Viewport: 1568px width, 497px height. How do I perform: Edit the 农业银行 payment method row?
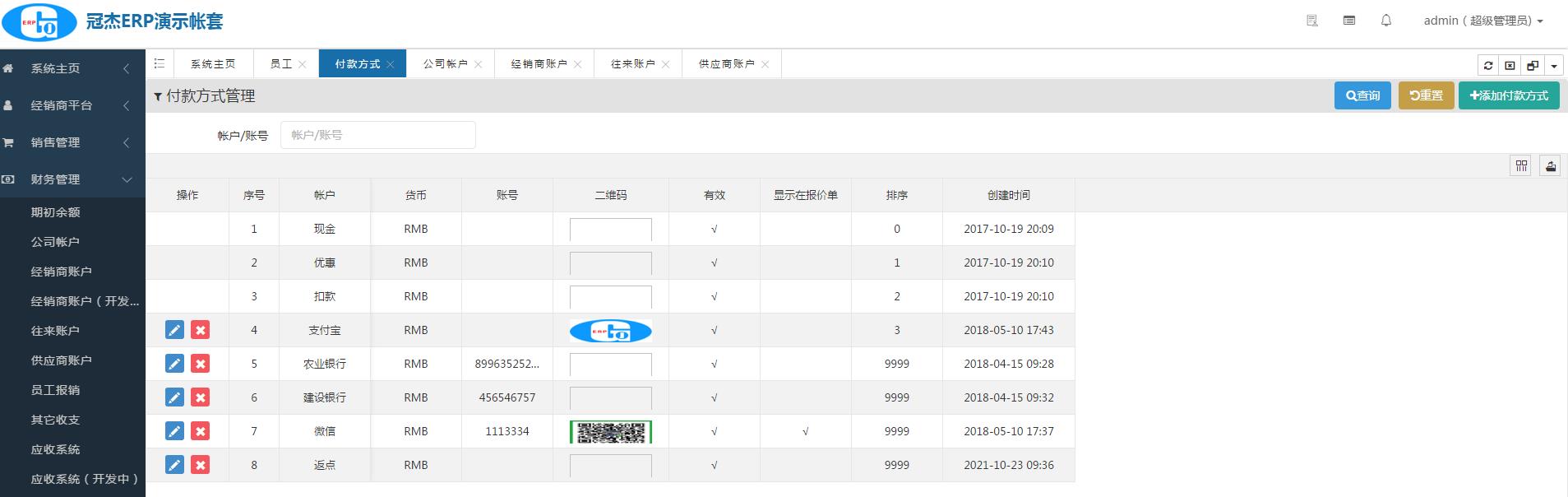coord(174,364)
